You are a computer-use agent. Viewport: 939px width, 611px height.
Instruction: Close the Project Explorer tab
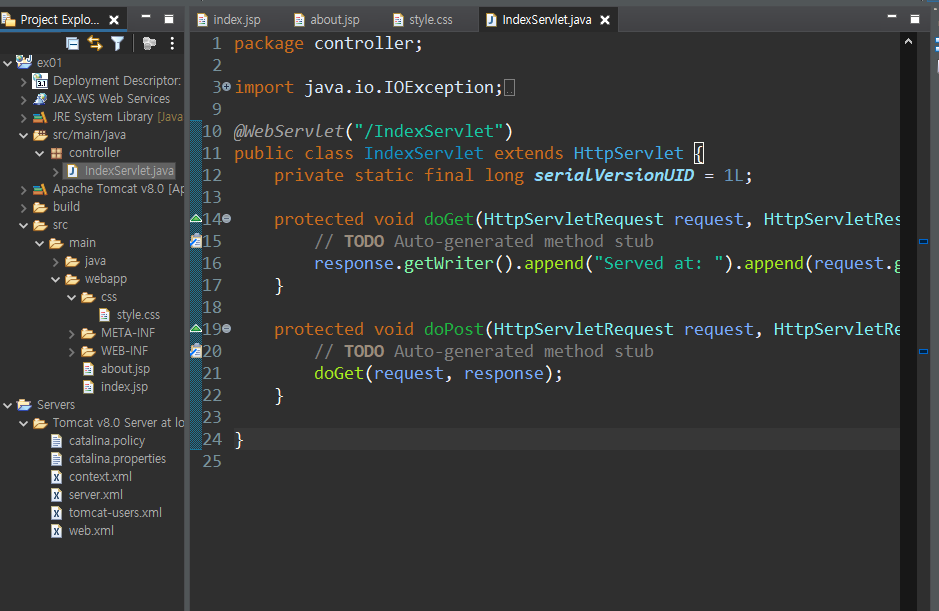coord(114,20)
